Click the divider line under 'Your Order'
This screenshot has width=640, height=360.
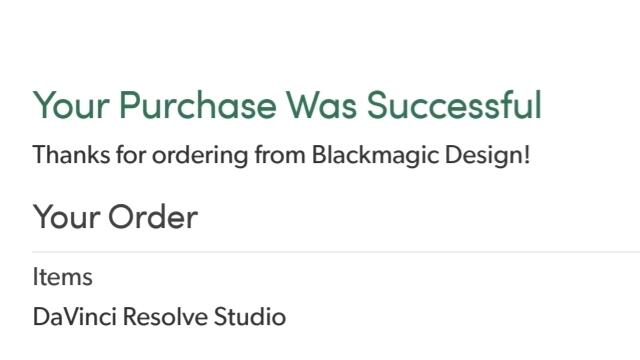pyautogui.click(x=336, y=252)
